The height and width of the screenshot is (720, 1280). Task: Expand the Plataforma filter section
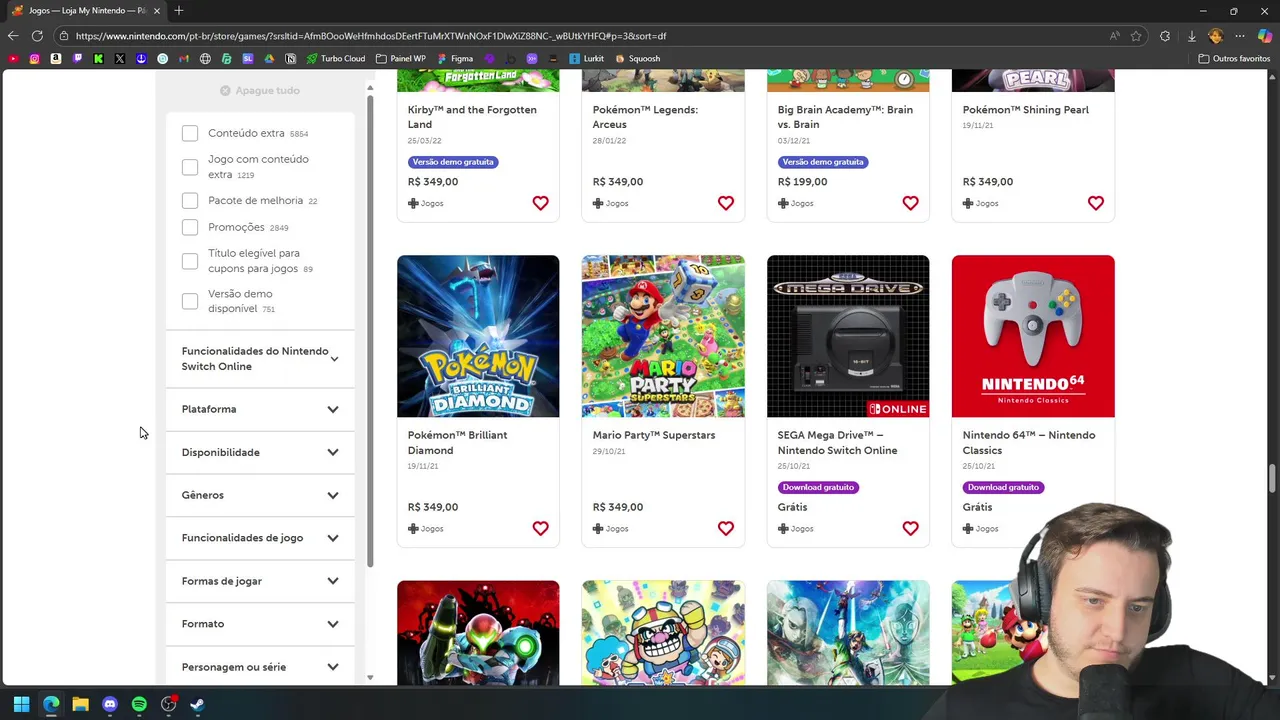click(x=260, y=409)
